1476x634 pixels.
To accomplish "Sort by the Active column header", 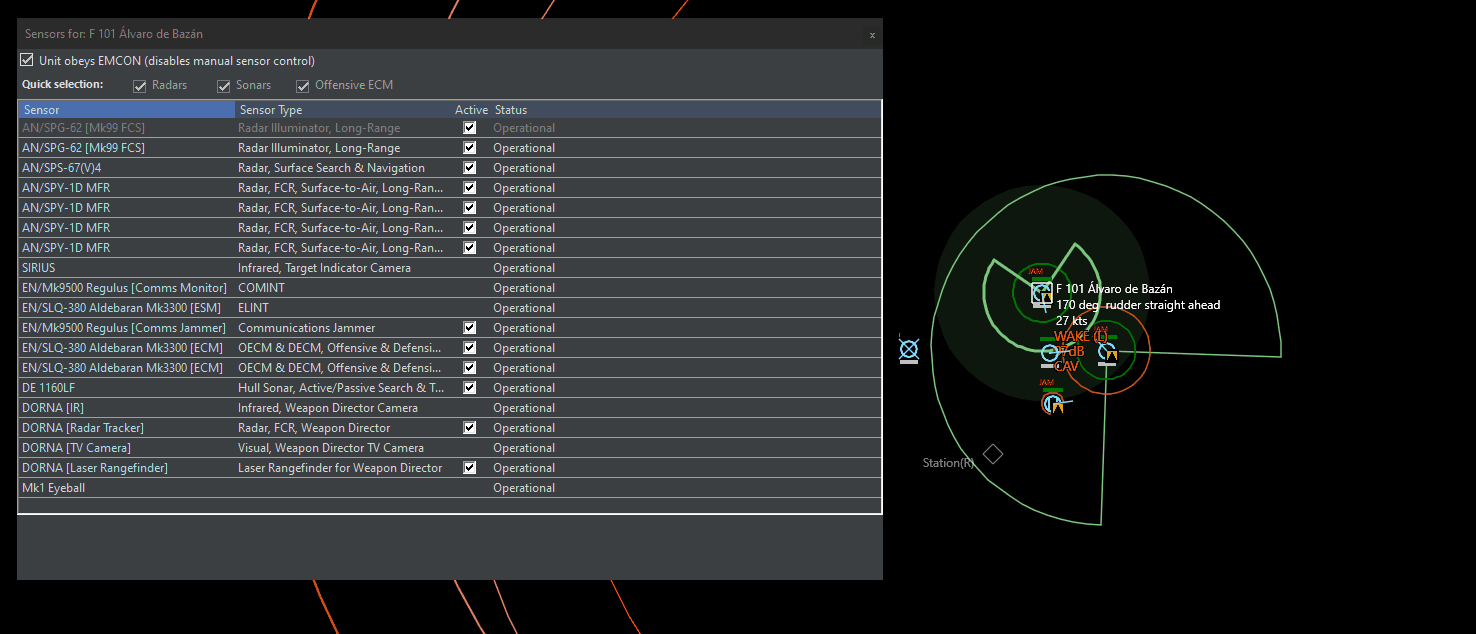I will [471, 110].
